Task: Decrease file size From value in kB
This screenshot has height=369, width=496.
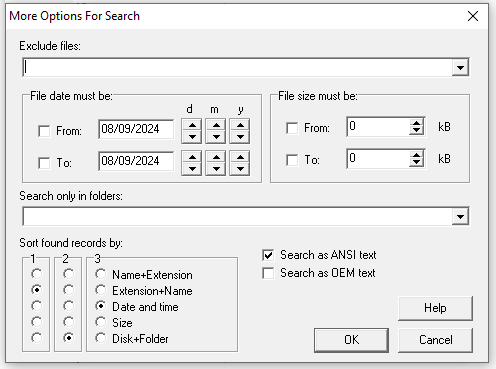Action: [x=416, y=131]
